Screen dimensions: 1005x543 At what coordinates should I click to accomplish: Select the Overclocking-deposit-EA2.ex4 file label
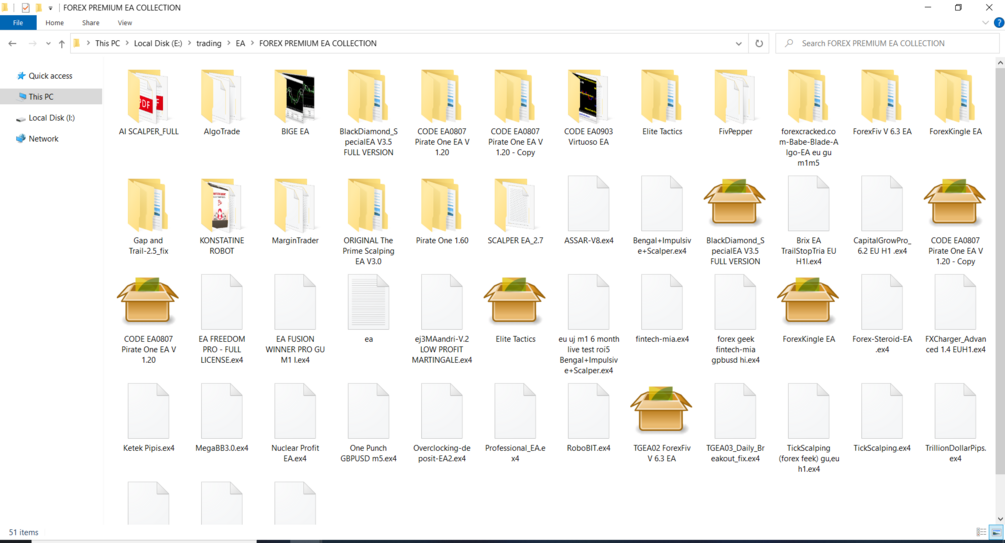coord(442,453)
